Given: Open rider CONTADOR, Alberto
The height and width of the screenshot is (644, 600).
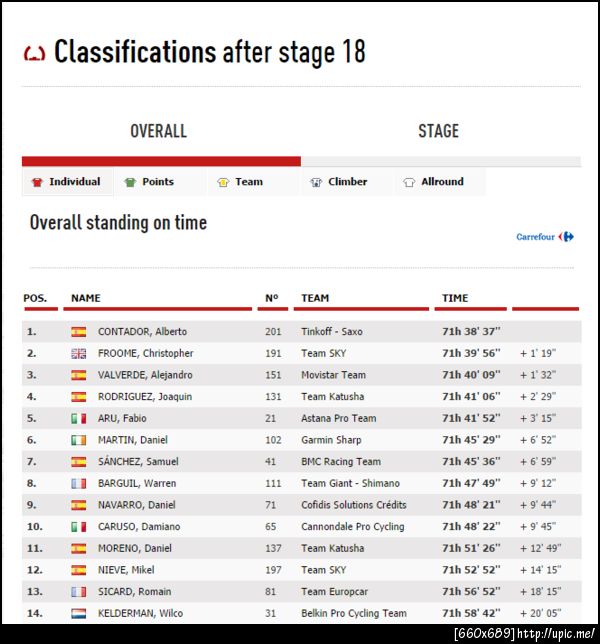Looking at the screenshot, I should [142, 332].
